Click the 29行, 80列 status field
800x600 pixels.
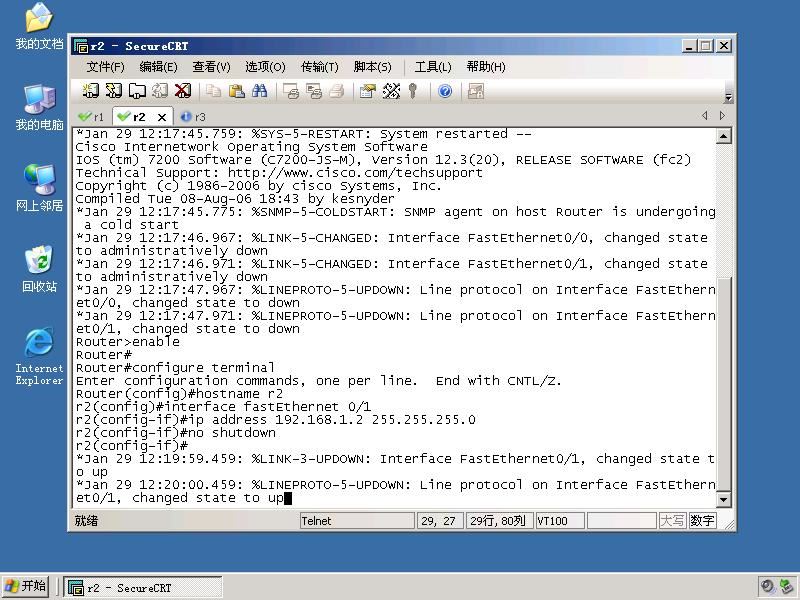(499, 520)
